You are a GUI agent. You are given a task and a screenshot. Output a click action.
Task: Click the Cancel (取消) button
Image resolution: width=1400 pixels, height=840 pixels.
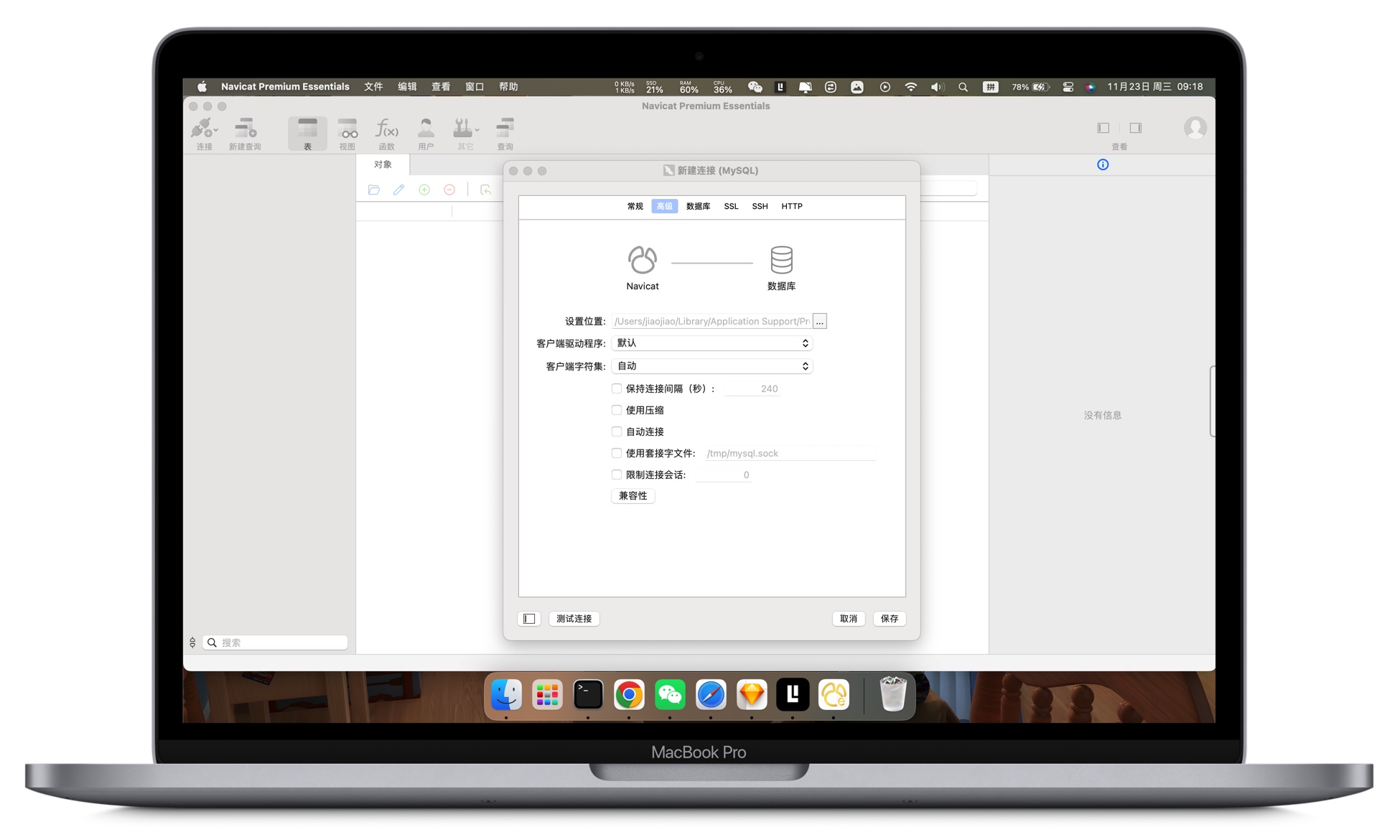tap(849, 618)
